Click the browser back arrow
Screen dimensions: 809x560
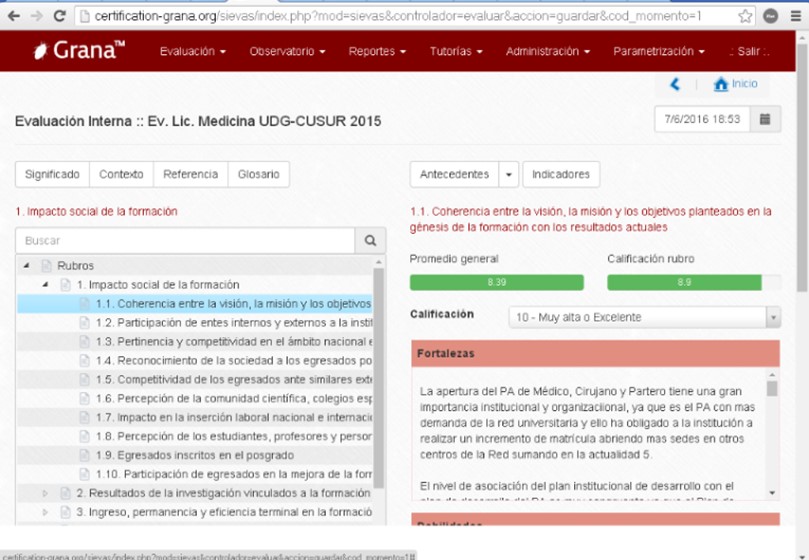point(13,16)
